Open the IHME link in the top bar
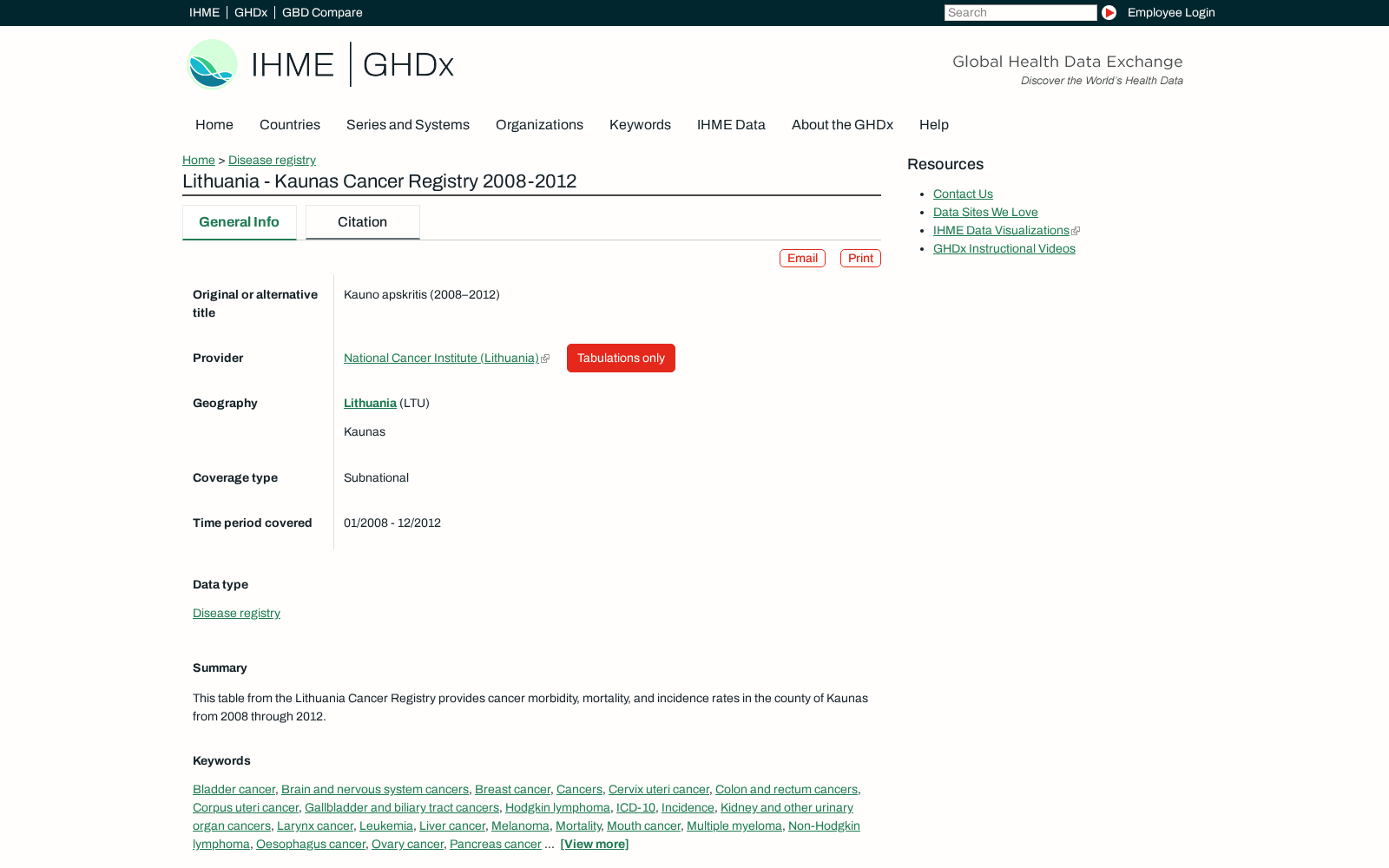Viewport: 1389px width, 868px height. pos(204,12)
